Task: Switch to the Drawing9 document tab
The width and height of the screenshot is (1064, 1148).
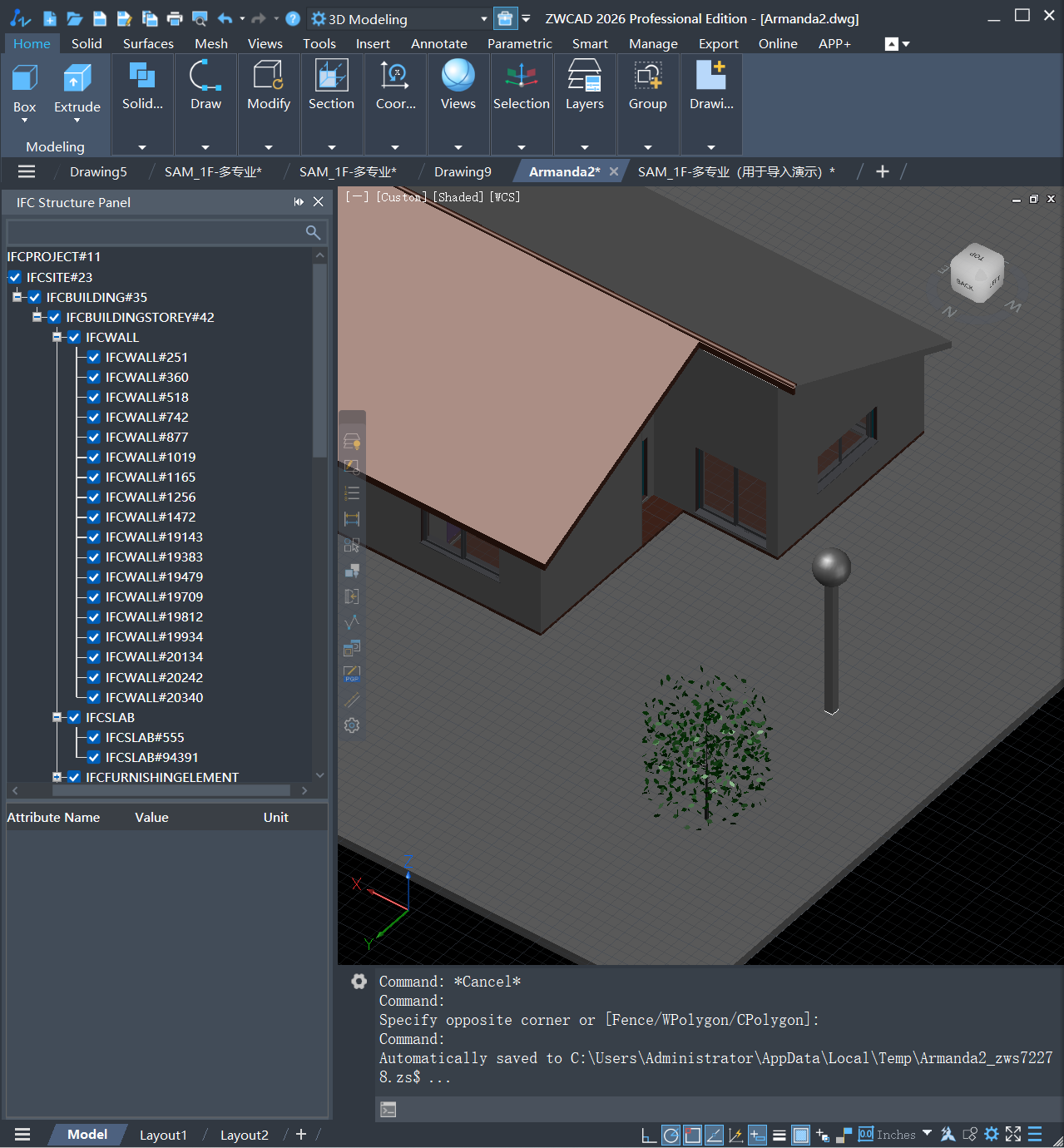Action: pyautogui.click(x=463, y=171)
